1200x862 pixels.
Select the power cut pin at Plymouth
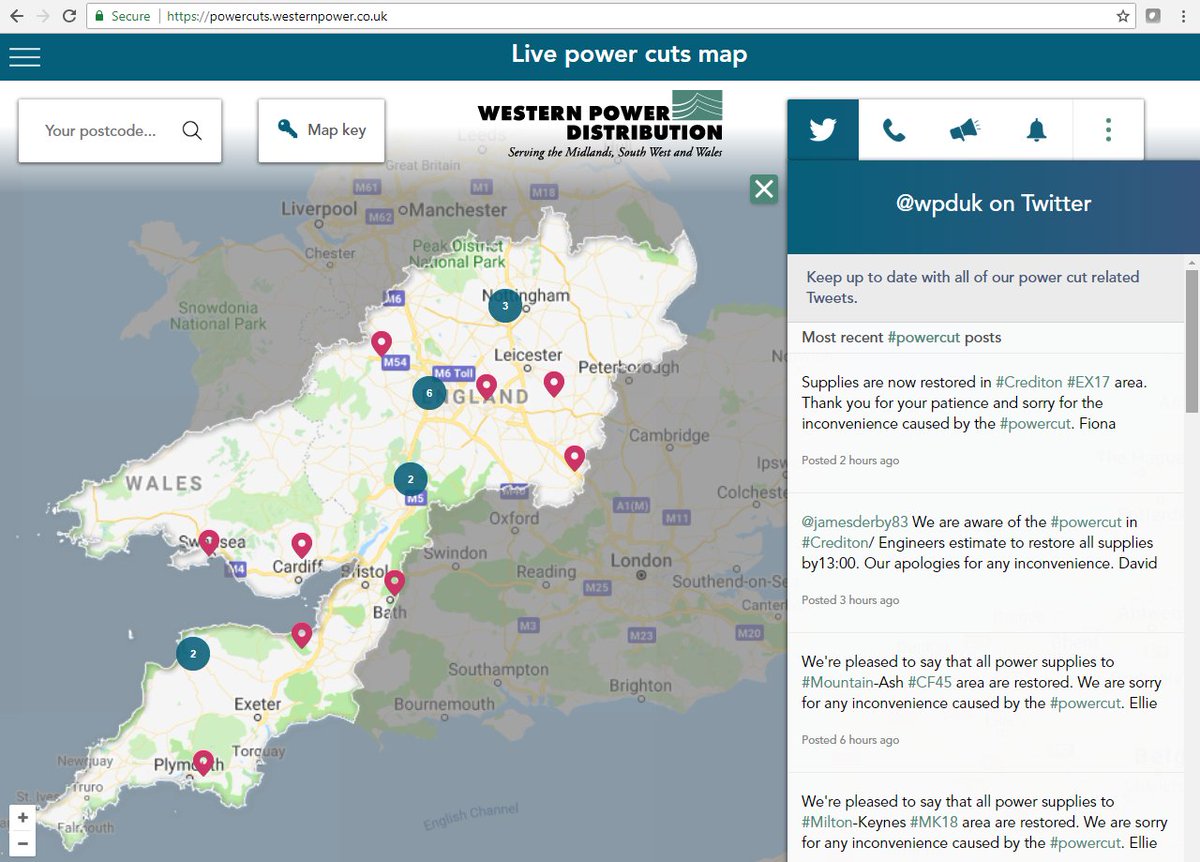point(203,763)
